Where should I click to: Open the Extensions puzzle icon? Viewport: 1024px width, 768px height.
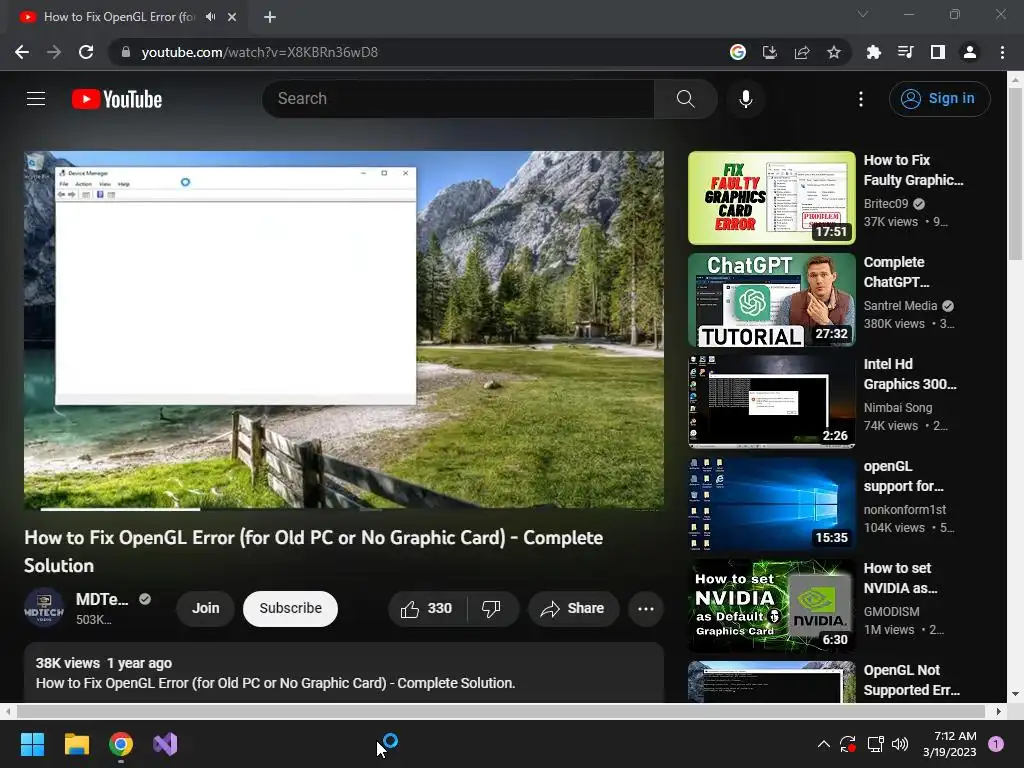873,52
